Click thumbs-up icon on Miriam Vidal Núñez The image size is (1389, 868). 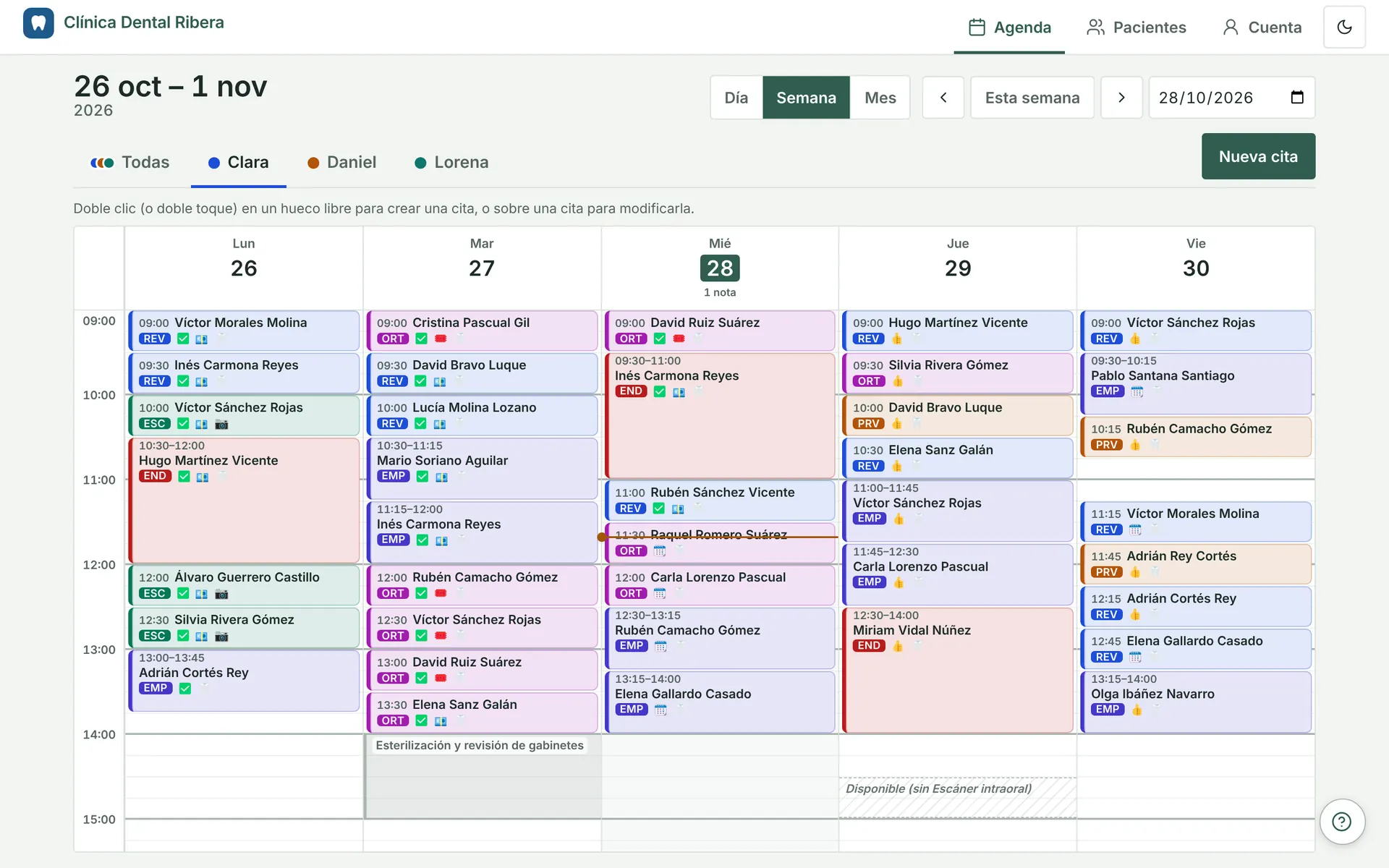897,646
